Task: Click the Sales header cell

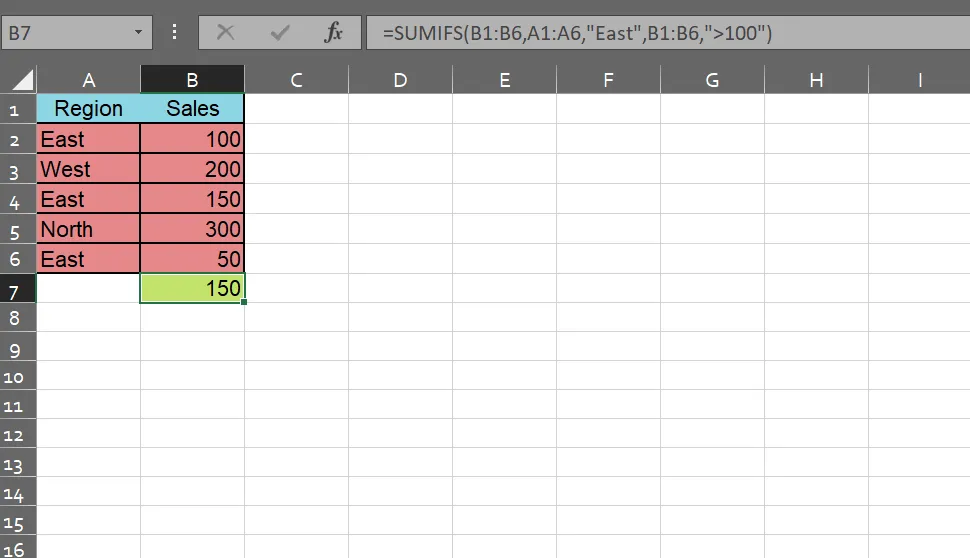Action: pos(192,108)
